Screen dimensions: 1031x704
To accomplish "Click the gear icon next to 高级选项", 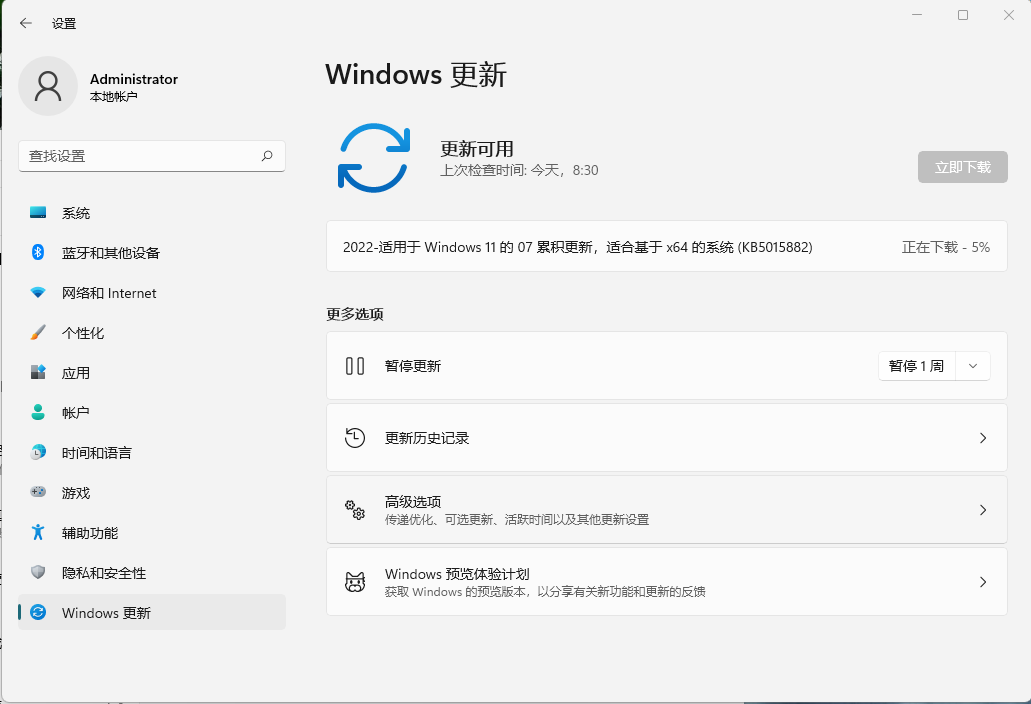I will click(355, 509).
